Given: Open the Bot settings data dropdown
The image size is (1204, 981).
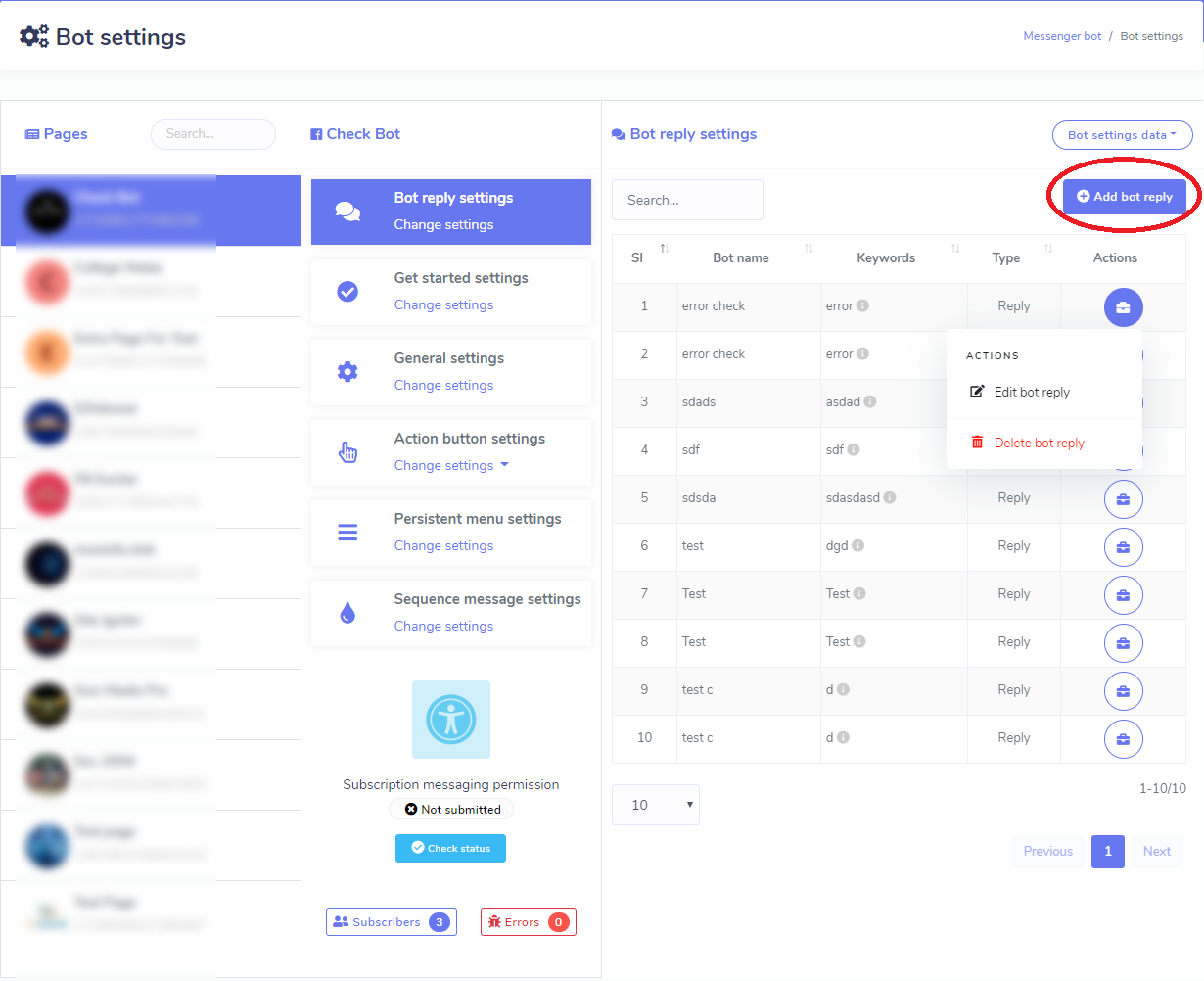Looking at the screenshot, I should pos(1122,134).
